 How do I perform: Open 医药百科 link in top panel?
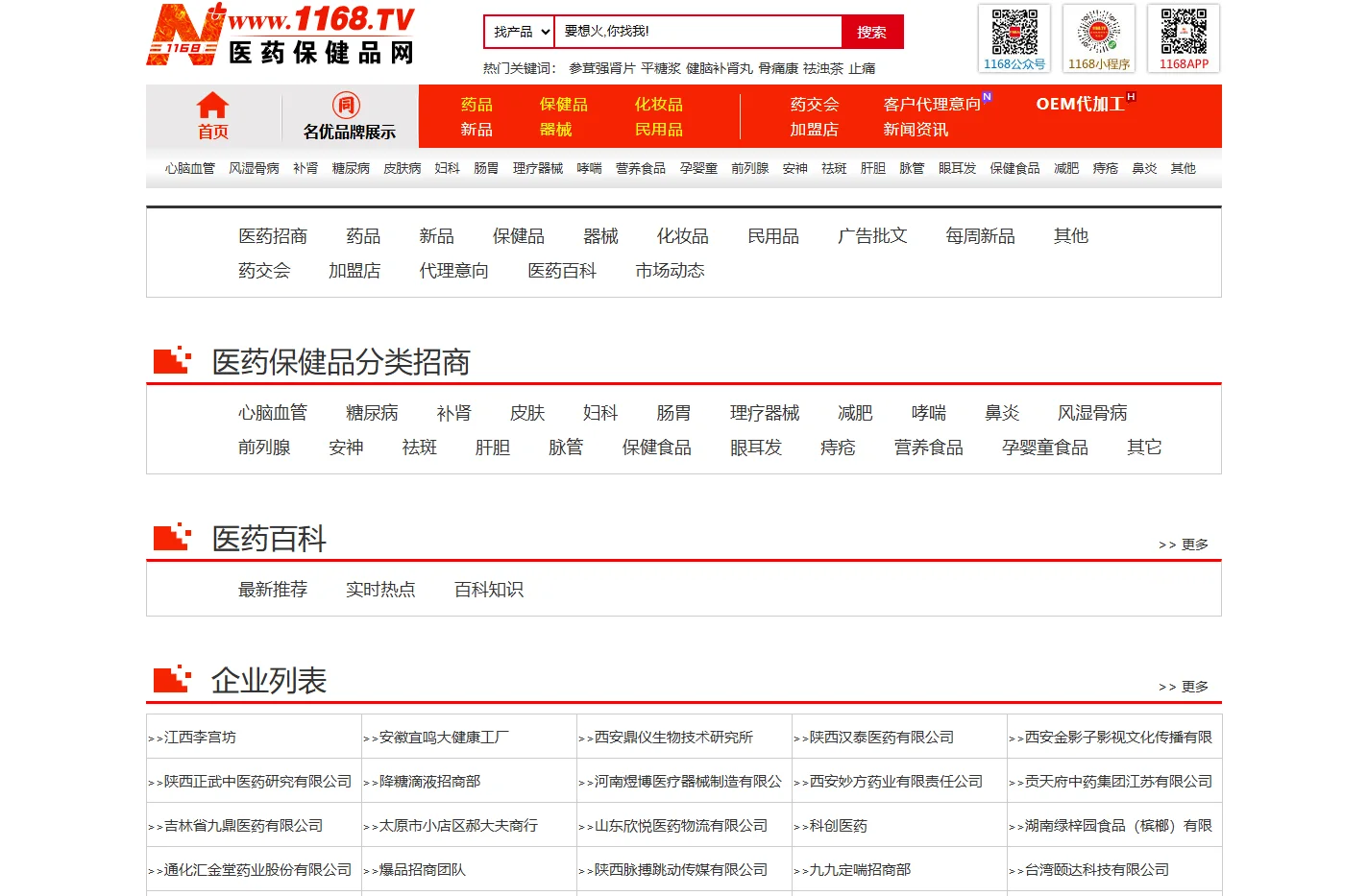click(x=562, y=270)
